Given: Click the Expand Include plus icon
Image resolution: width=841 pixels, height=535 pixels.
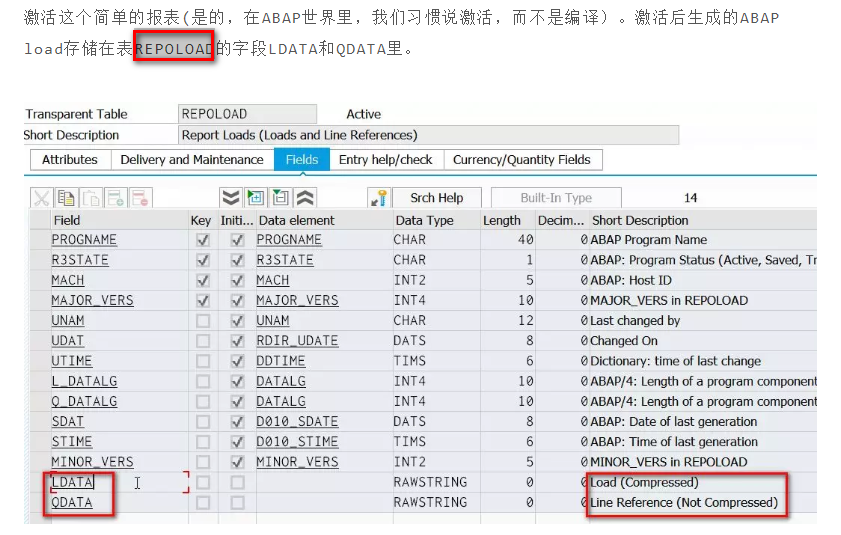Looking at the screenshot, I should point(256,198).
